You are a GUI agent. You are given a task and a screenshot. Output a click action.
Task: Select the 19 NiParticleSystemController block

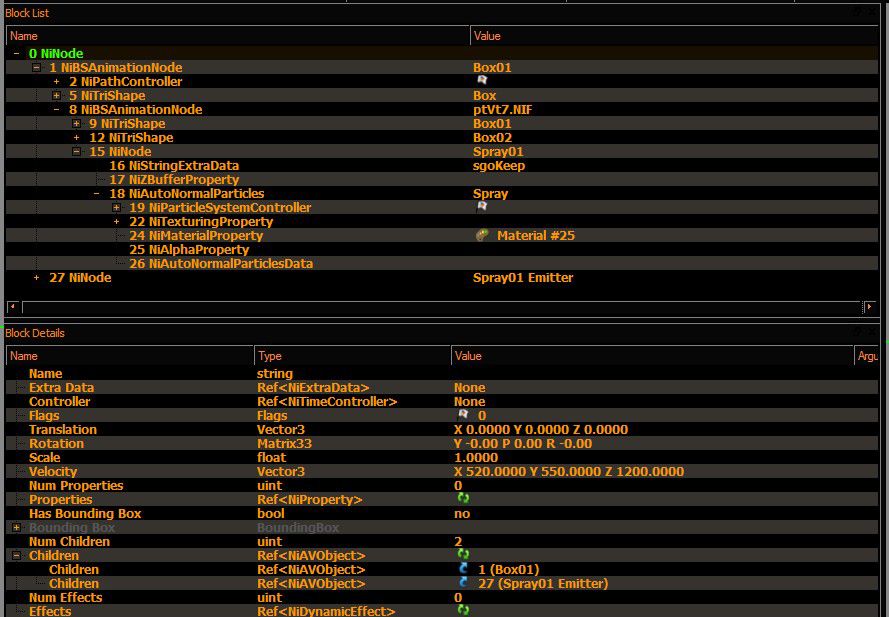coord(220,208)
